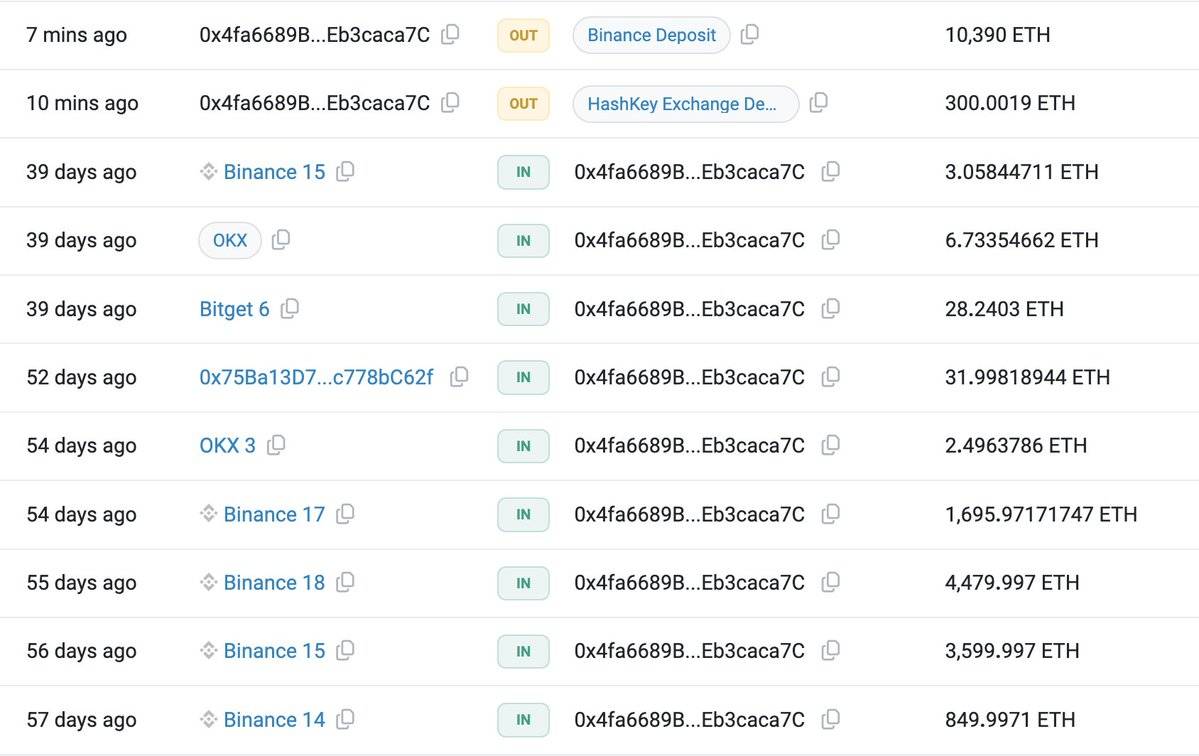This screenshot has width=1199, height=756.
Task: Copy the Binance Deposit address
Action: coord(749,34)
